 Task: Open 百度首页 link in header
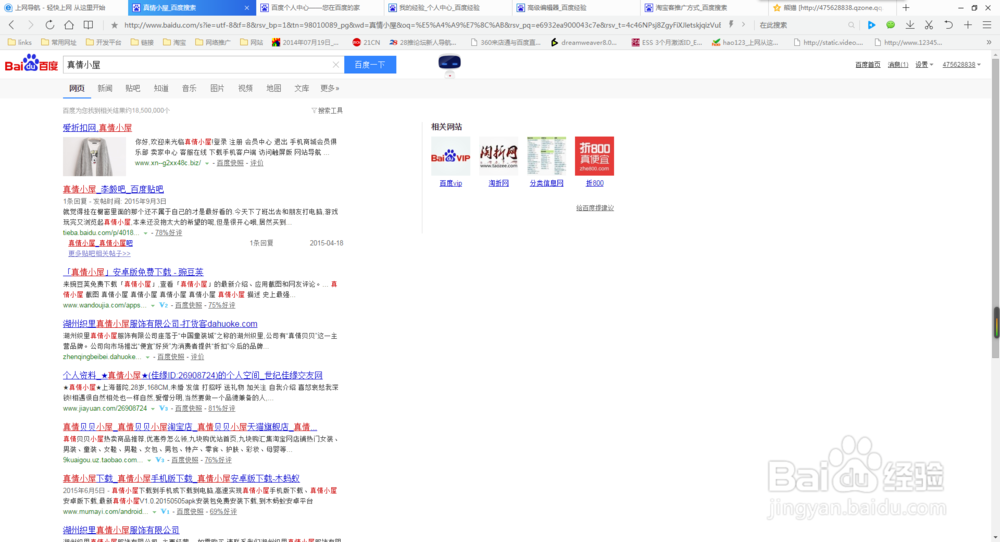coord(867,64)
